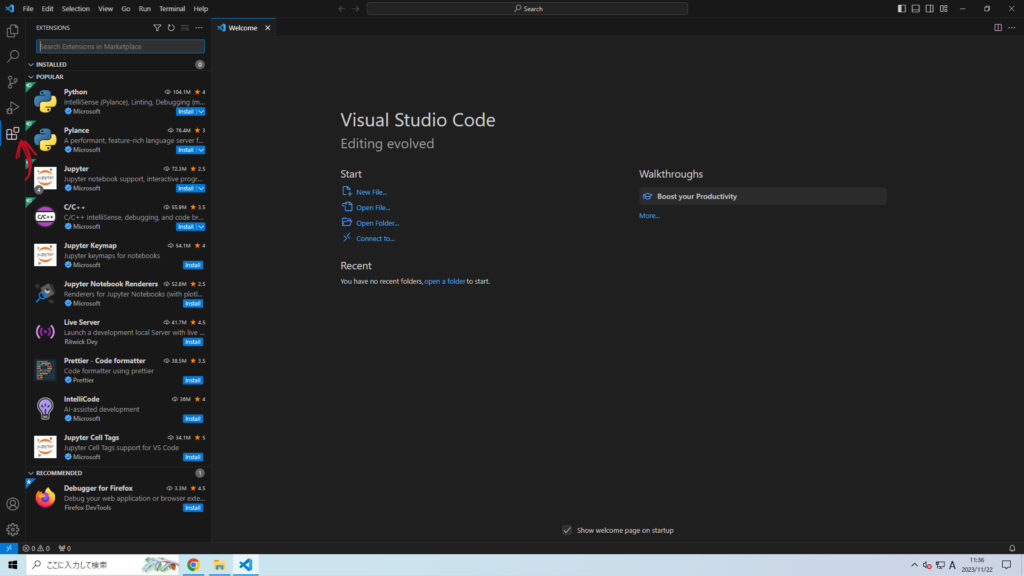The width and height of the screenshot is (1024, 576).
Task: Click the command center Search box
Action: pyautogui.click(x=527, y=8)
